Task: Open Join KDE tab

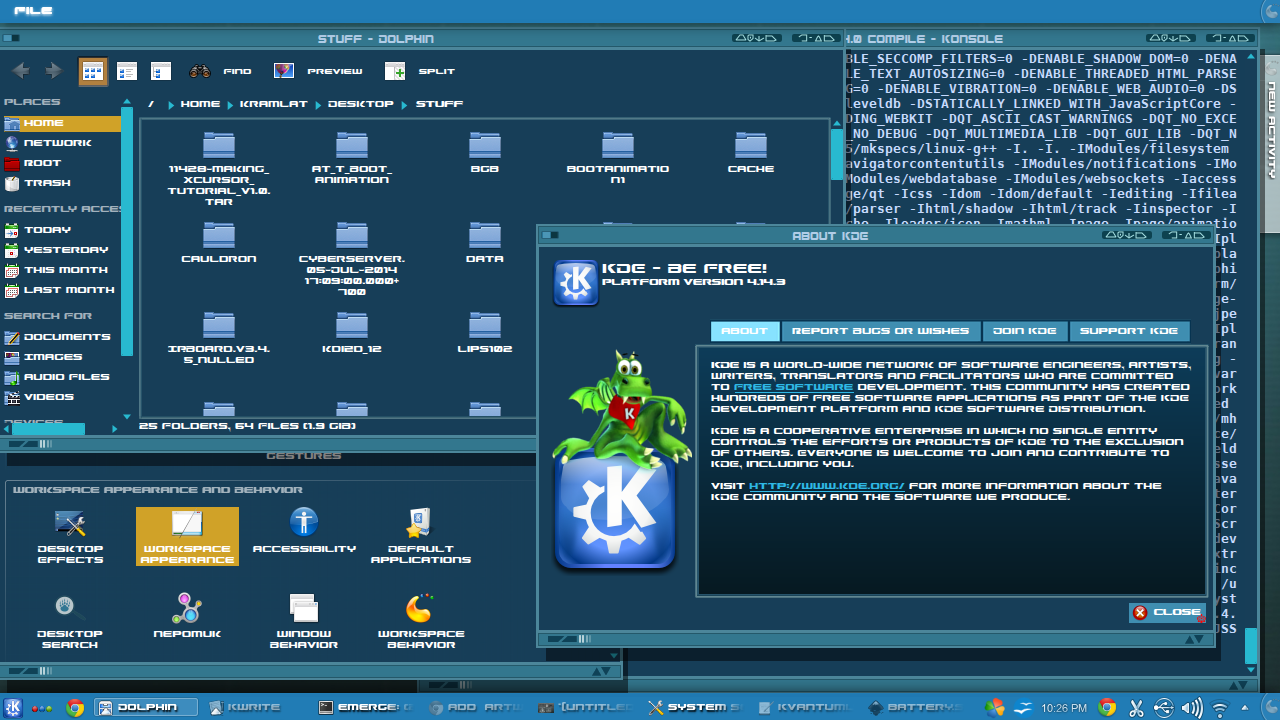Action: [1025, 331]
